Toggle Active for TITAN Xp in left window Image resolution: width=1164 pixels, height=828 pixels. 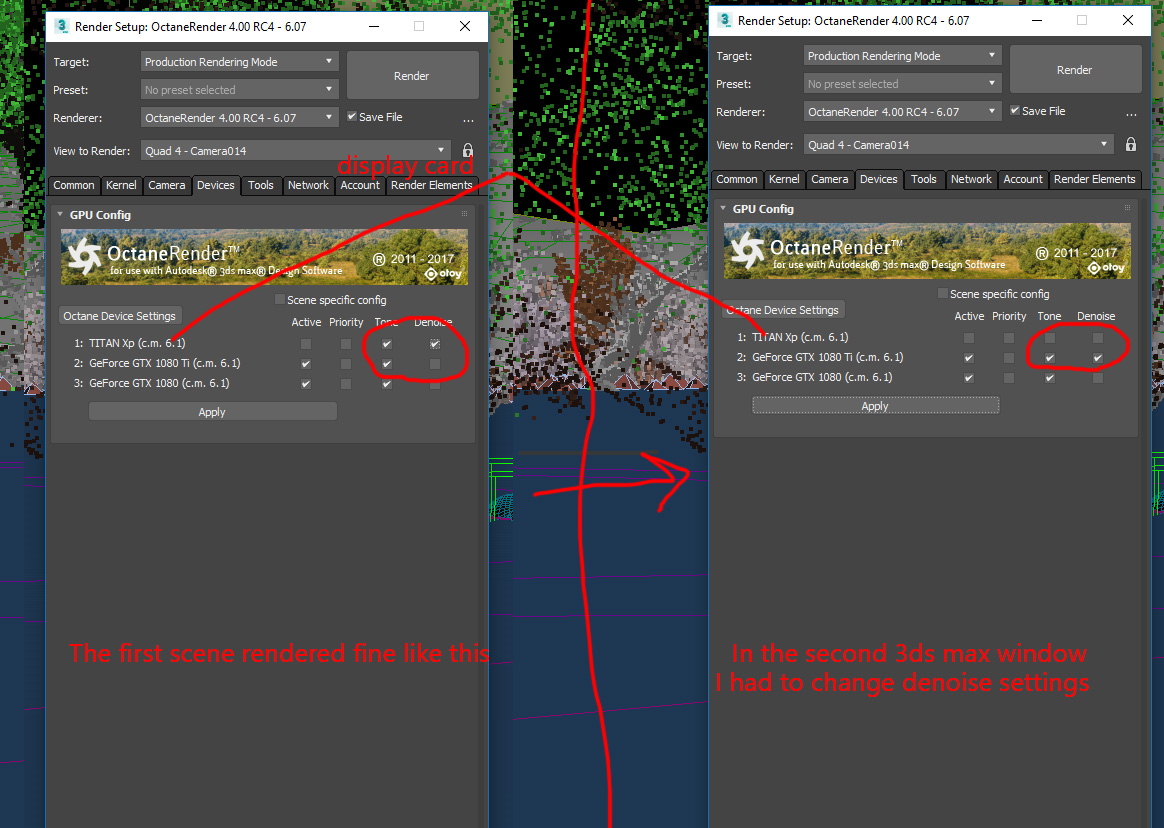[x=306, y=344]
